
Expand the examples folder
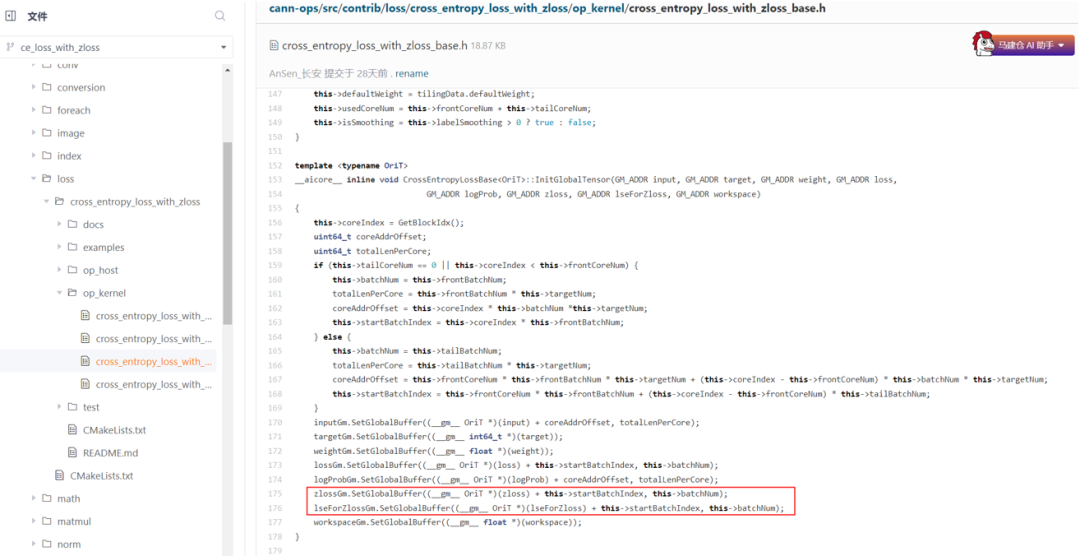pyautogui.click(x=59, y=247)
